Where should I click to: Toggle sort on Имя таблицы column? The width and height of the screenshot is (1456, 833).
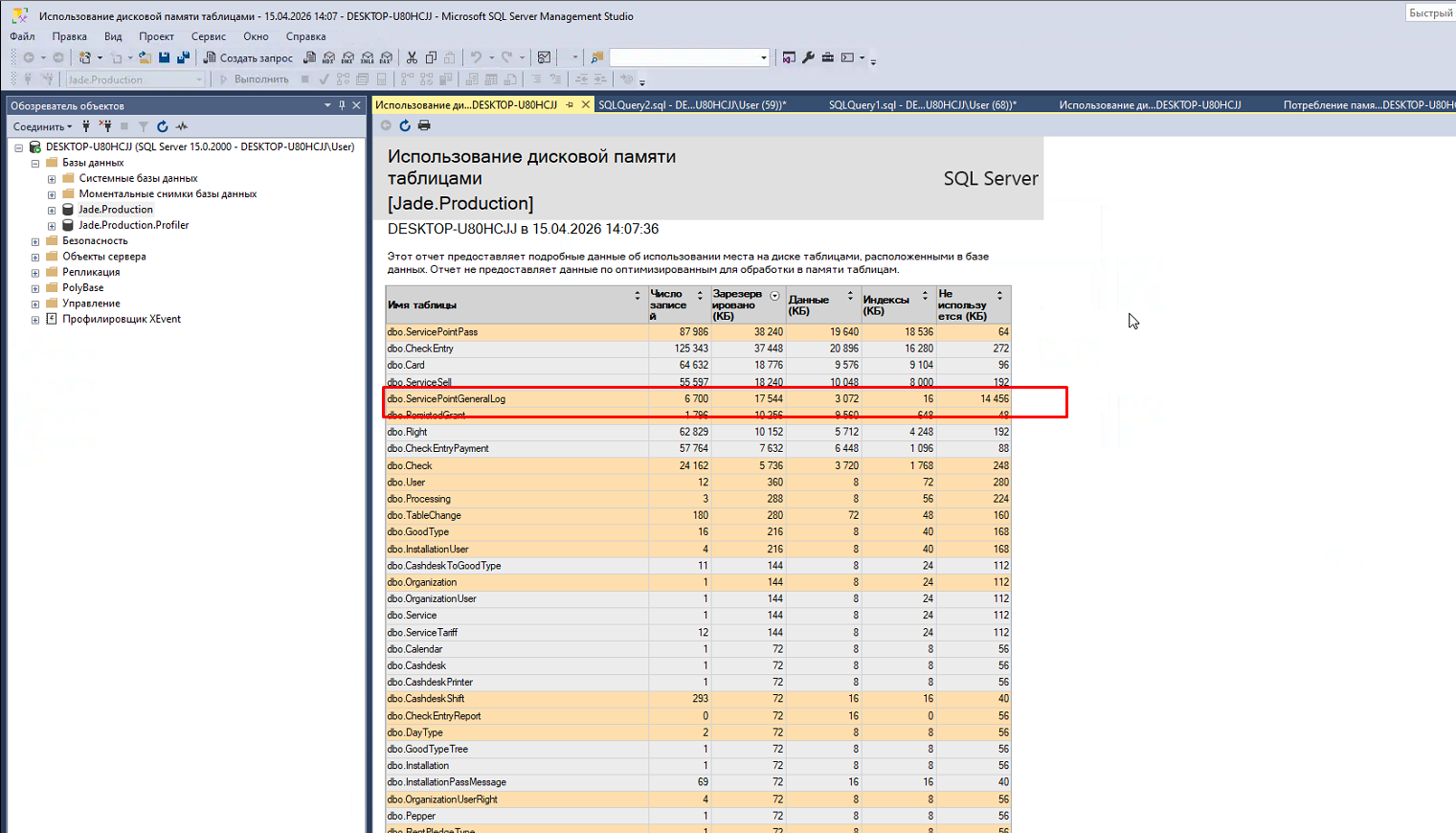point(638,296)
